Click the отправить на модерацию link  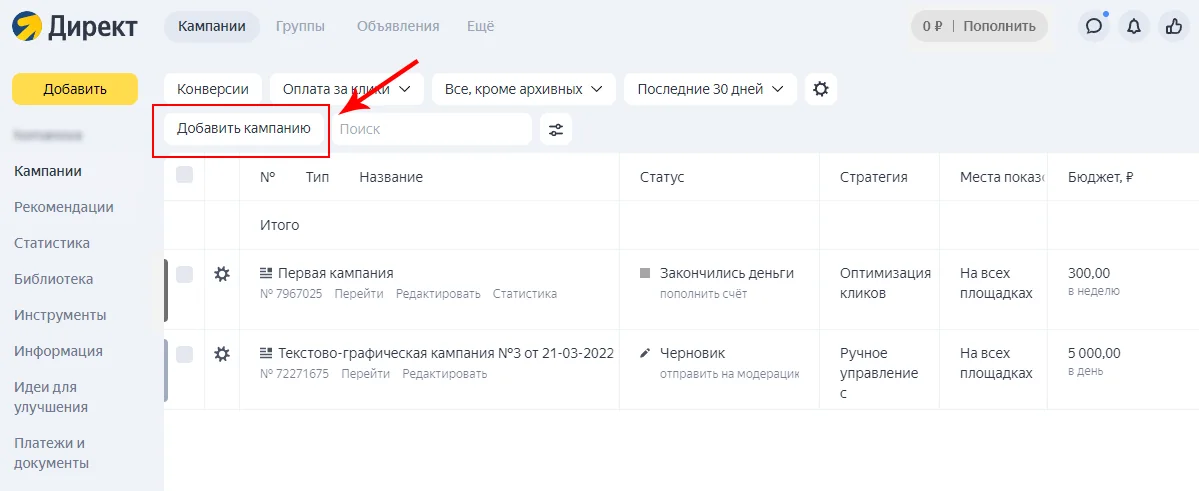(729, 374)
